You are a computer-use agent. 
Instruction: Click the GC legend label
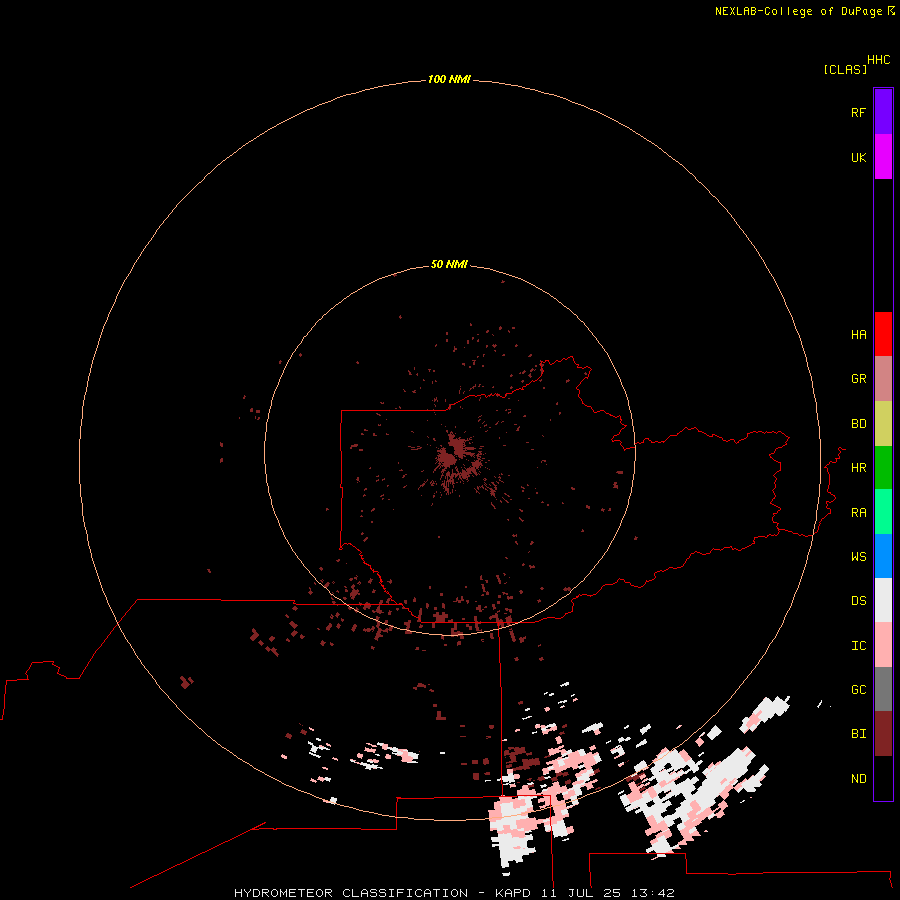(858, 689)
